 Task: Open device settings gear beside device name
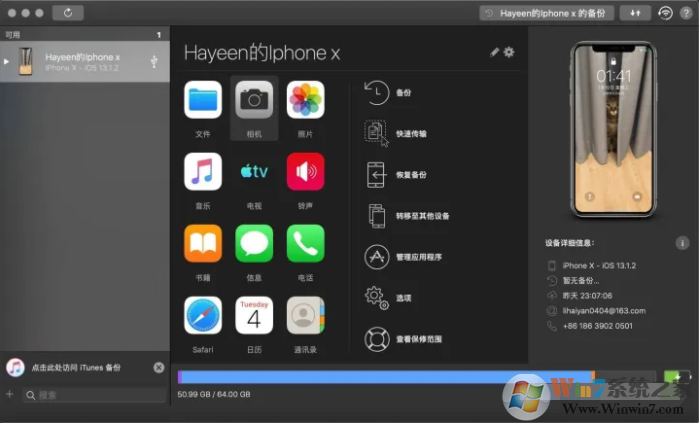(509, 52)
